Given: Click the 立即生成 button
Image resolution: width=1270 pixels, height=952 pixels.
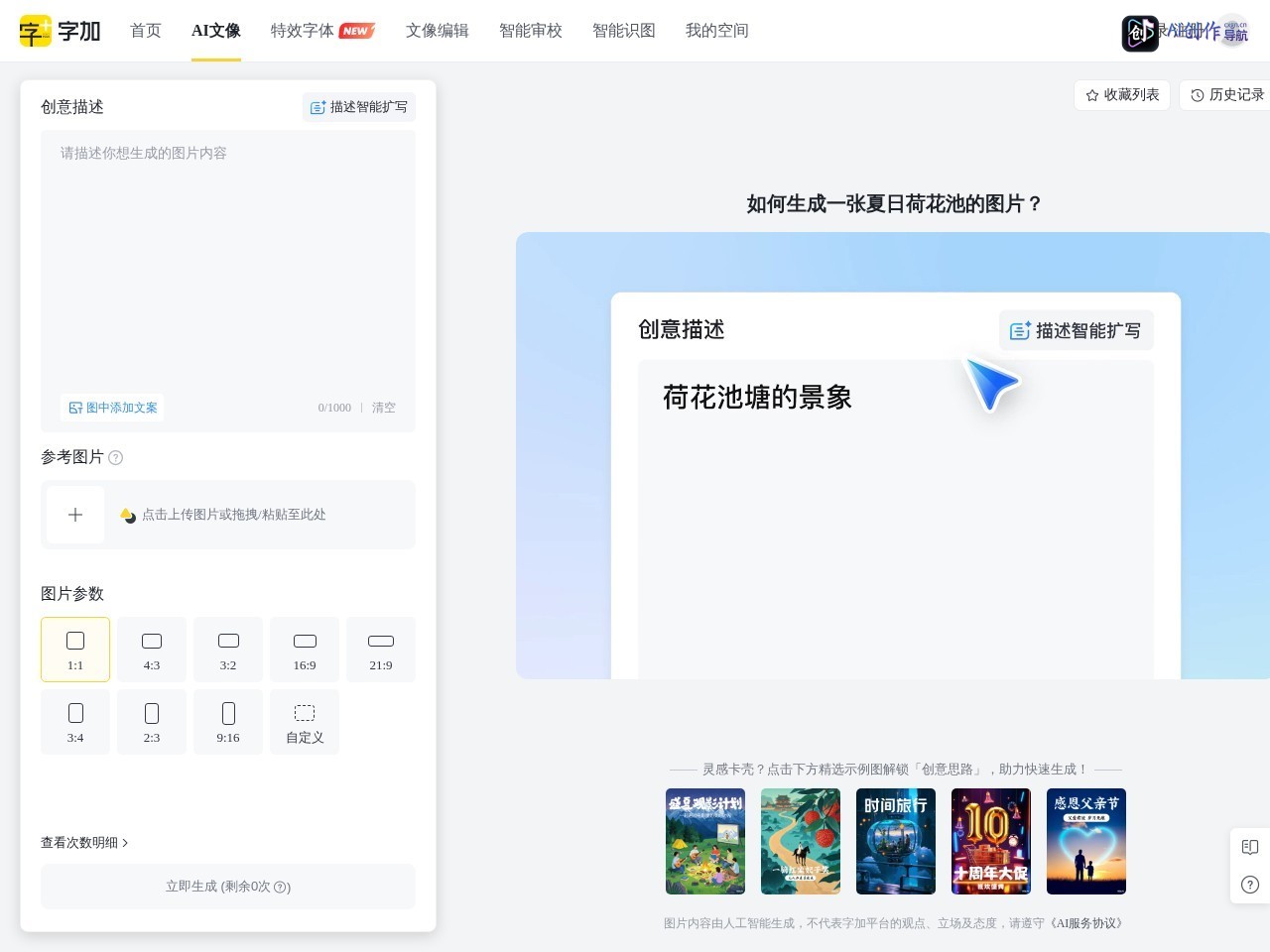Looking at the screenshot, I should [x=228, y=887].
